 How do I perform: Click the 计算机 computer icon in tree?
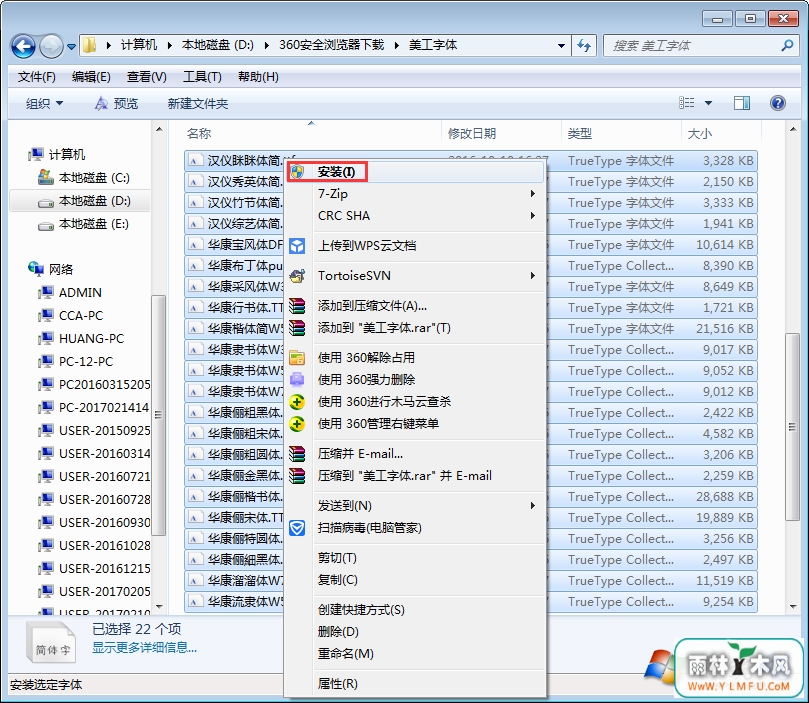(36, 154)
